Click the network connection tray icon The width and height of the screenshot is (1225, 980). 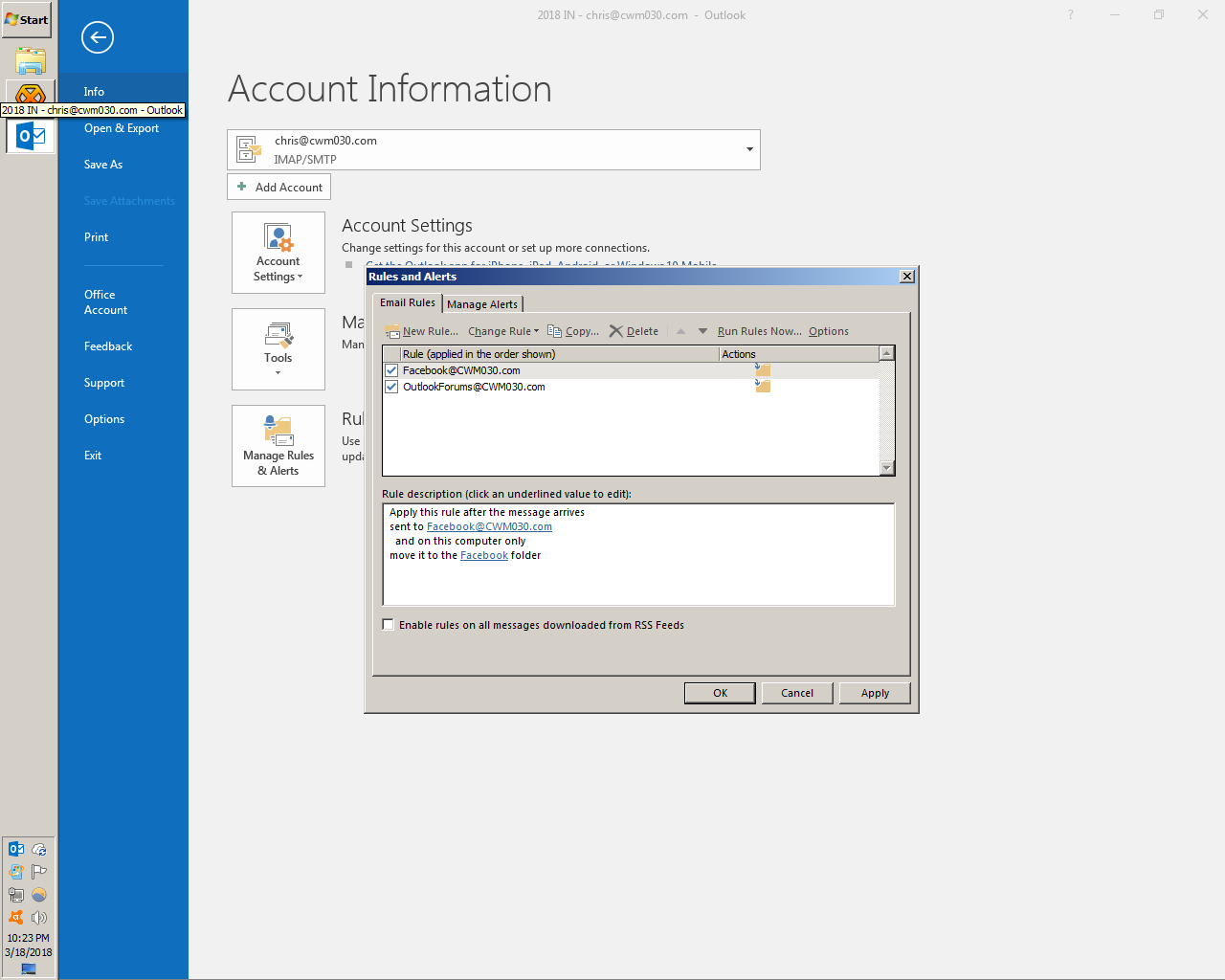16,895
